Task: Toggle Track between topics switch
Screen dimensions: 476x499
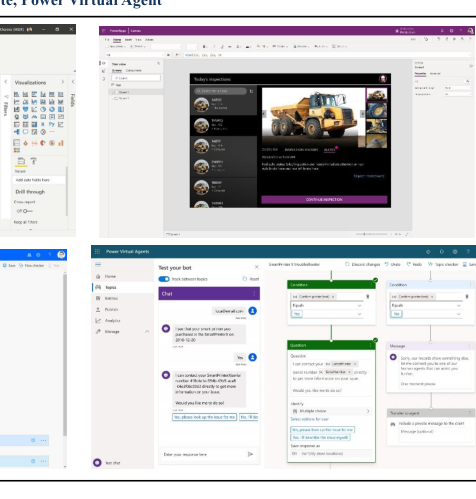Action: click(164, 279)
